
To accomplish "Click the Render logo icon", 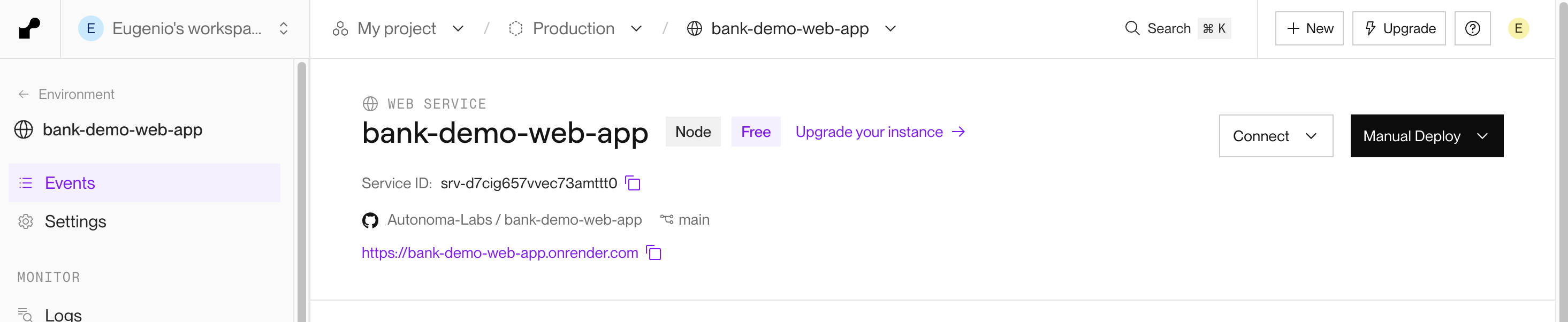I will pyautogui.click(x=29, y=28).
